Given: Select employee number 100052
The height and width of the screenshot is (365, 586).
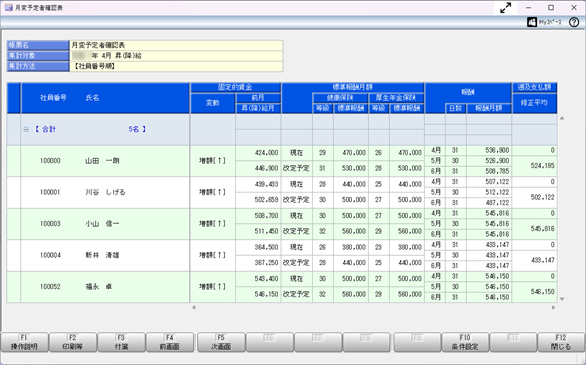Looking at the screenshot, I should click(50, 287).
